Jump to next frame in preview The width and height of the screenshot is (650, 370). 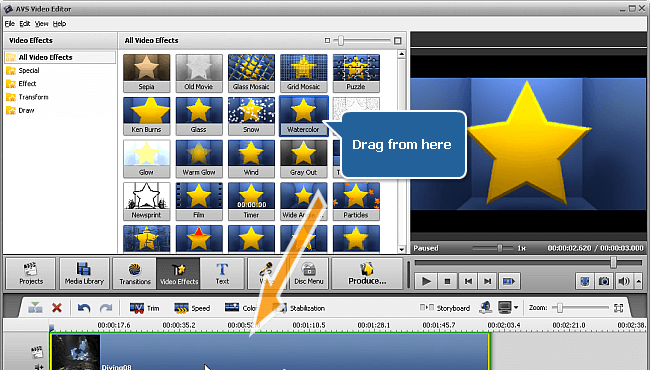pyautogui.click(x=488, y=281)
